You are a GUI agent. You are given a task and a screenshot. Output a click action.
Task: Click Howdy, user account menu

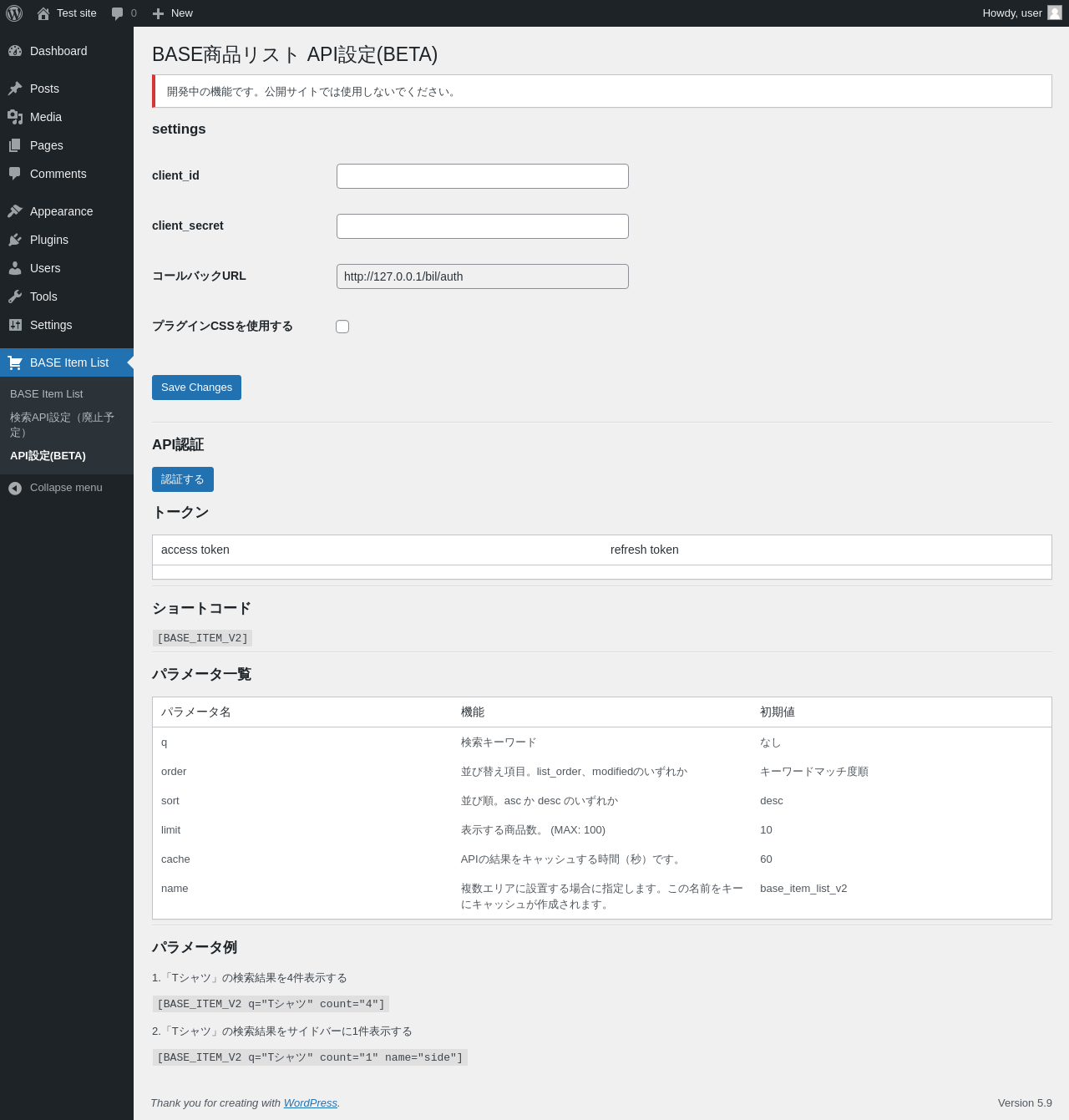point(1021,13)
